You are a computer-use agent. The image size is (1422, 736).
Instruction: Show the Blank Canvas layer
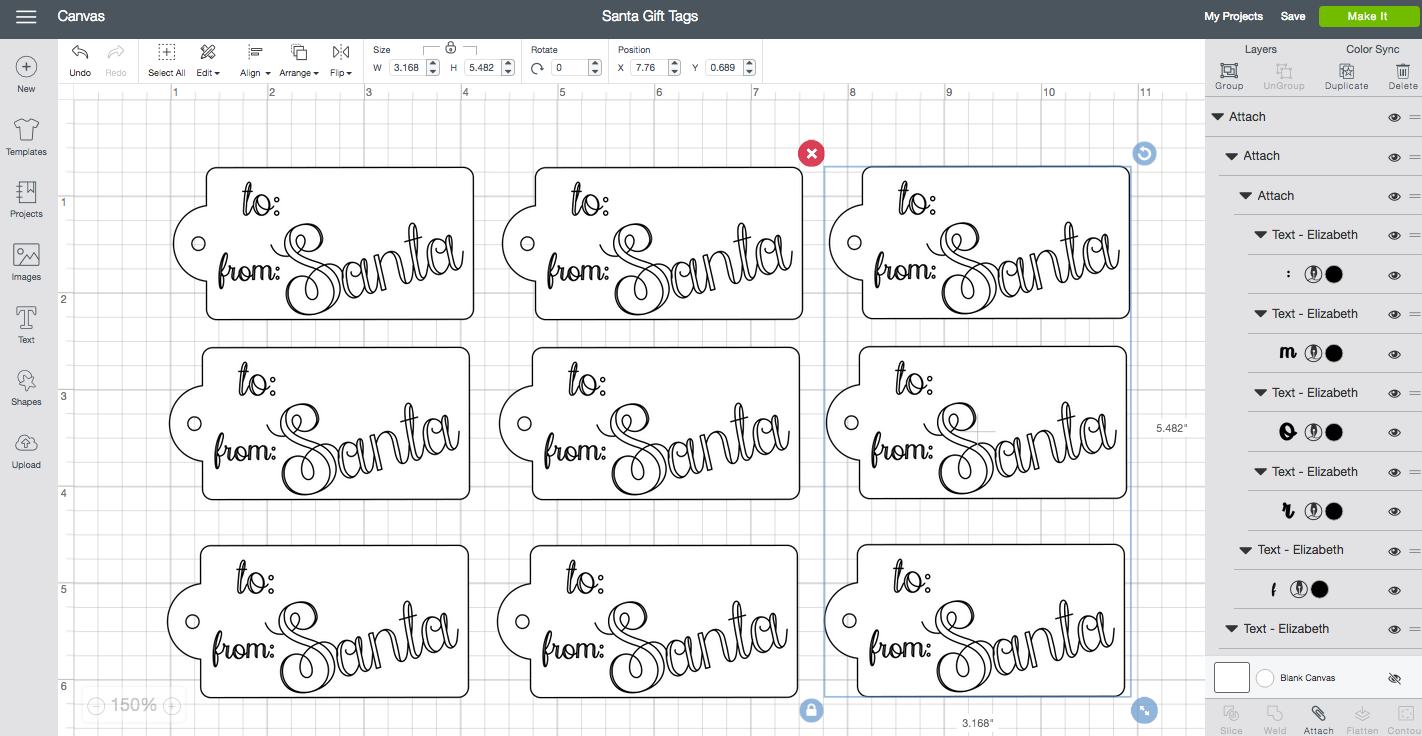click(x=1394, y=678)
